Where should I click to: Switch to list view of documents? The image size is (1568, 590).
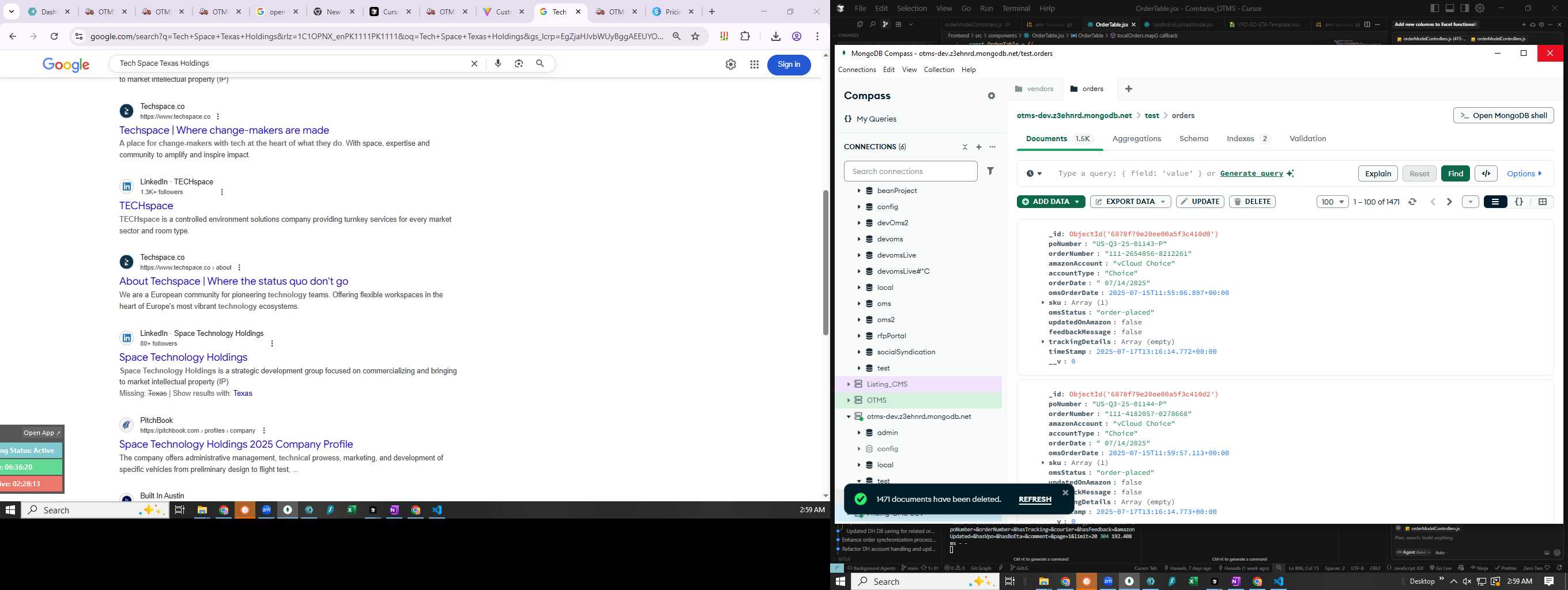click(1495, 202)
